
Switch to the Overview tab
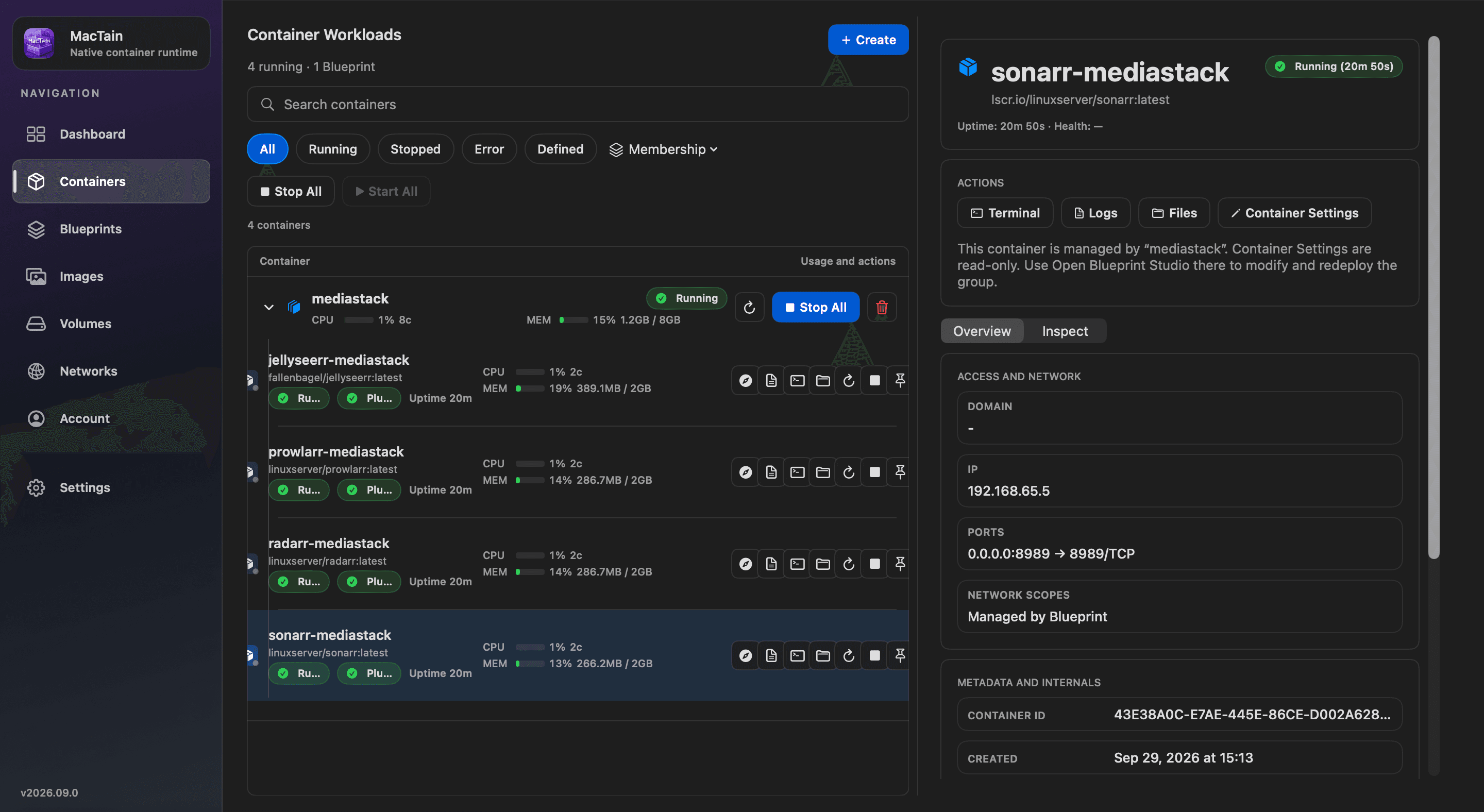pyautogui.click(x=982, y=331)
